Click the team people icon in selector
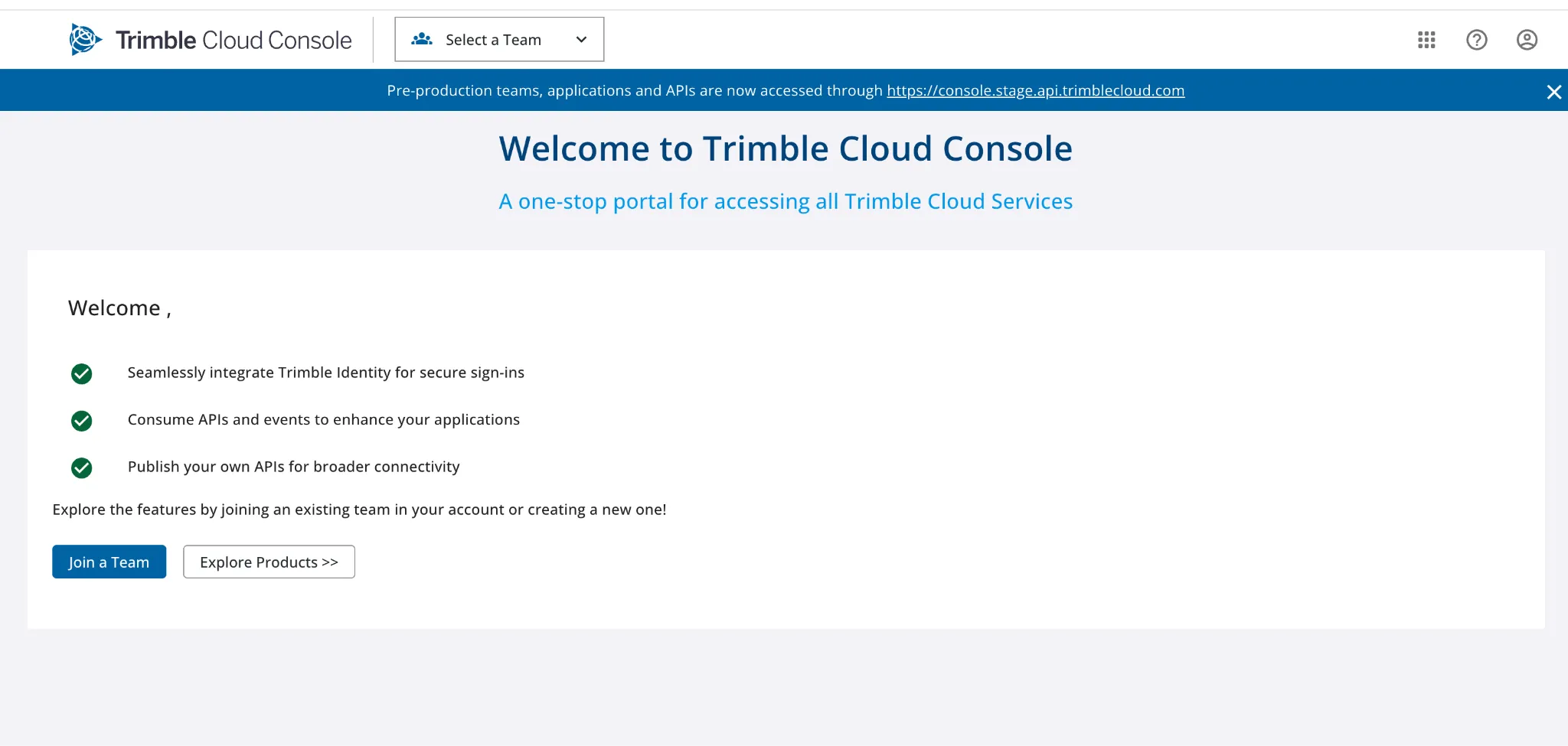The image size is (1568, 746). coord(422,39)
